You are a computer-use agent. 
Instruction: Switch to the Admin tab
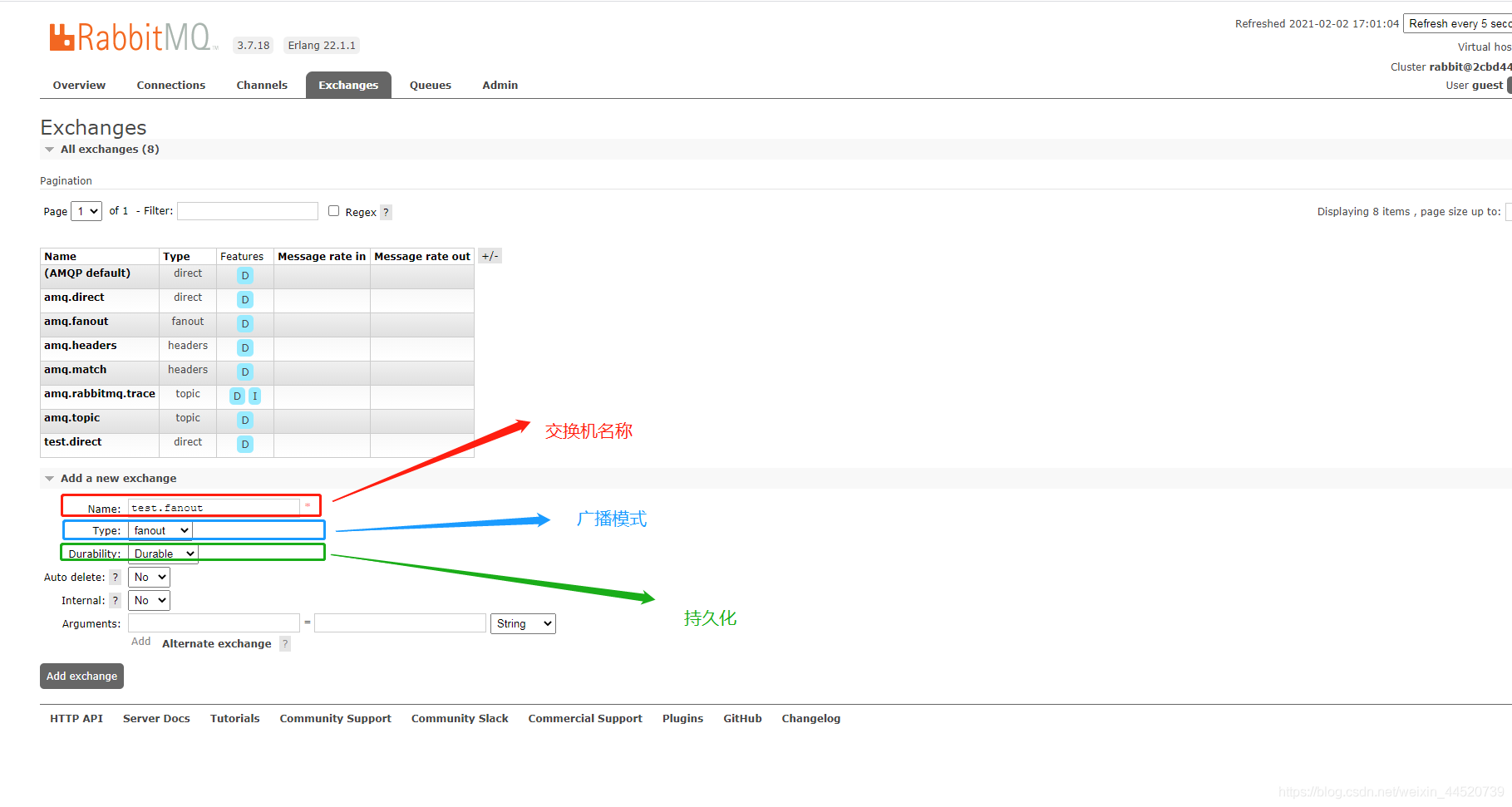click(x=500, y=86)
